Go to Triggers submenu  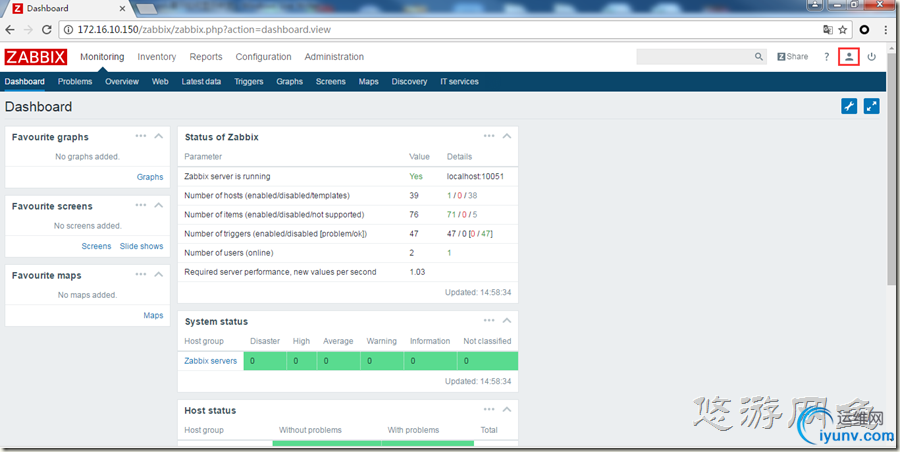click(249, 82)
